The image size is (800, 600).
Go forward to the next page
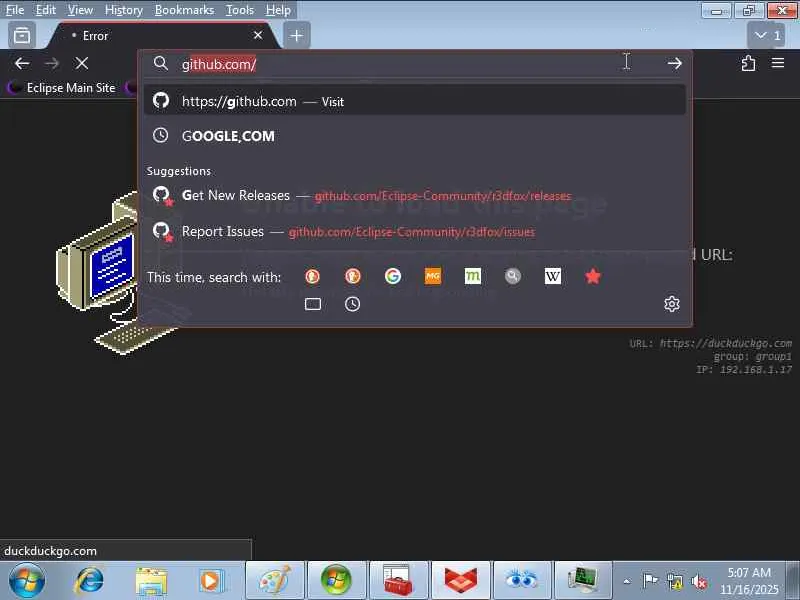pos(52,63)
